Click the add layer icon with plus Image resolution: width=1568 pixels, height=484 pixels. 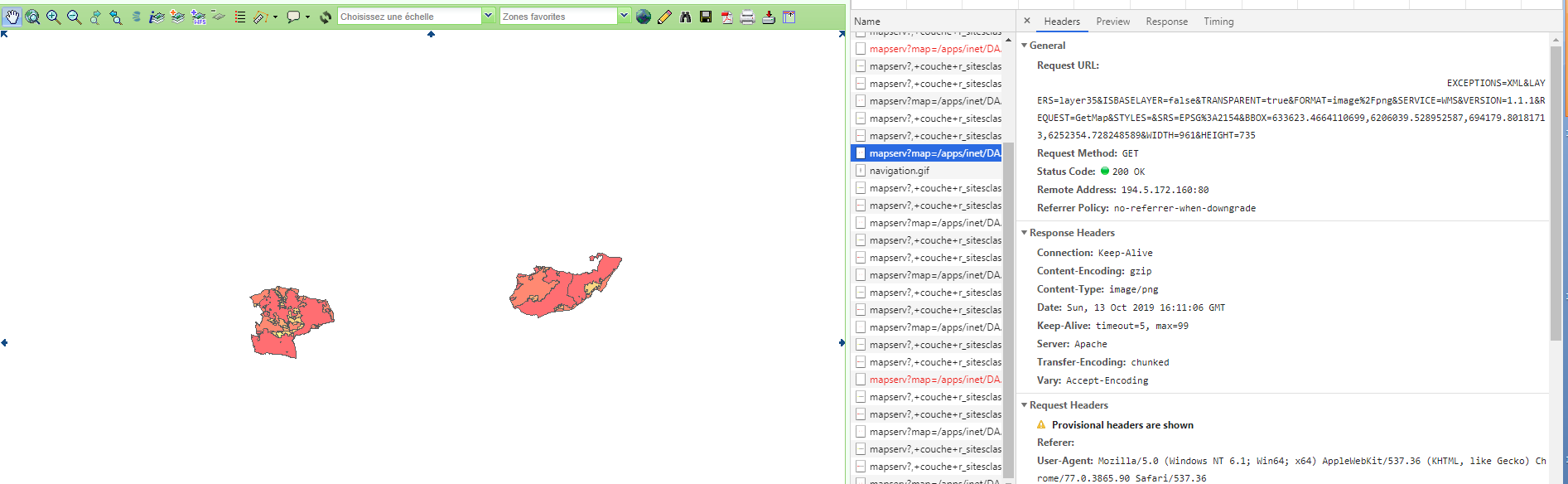tap(177, 17)
